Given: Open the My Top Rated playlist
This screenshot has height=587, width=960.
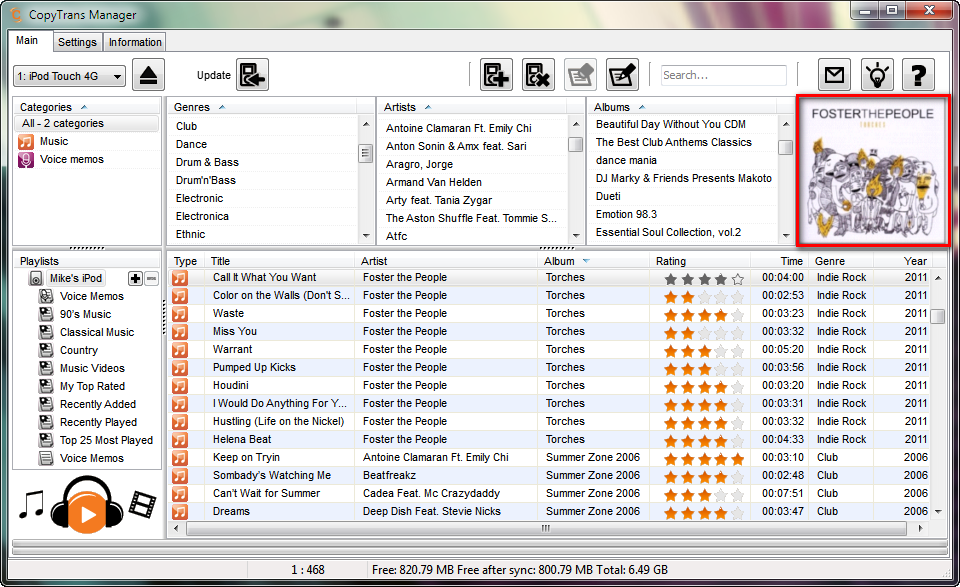Looking at the screenshot, I should 92,386.
